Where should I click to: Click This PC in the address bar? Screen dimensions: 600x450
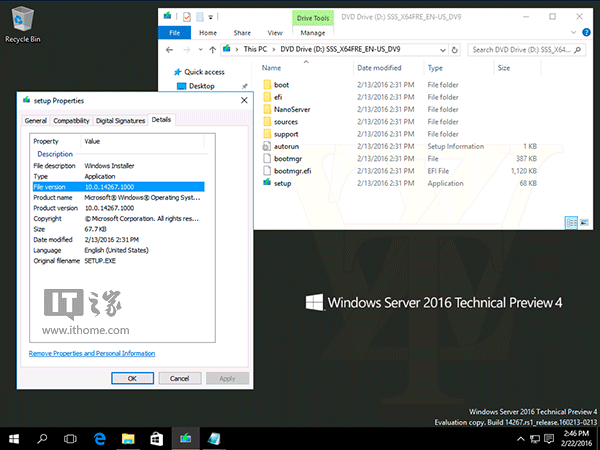pos(255,49)
